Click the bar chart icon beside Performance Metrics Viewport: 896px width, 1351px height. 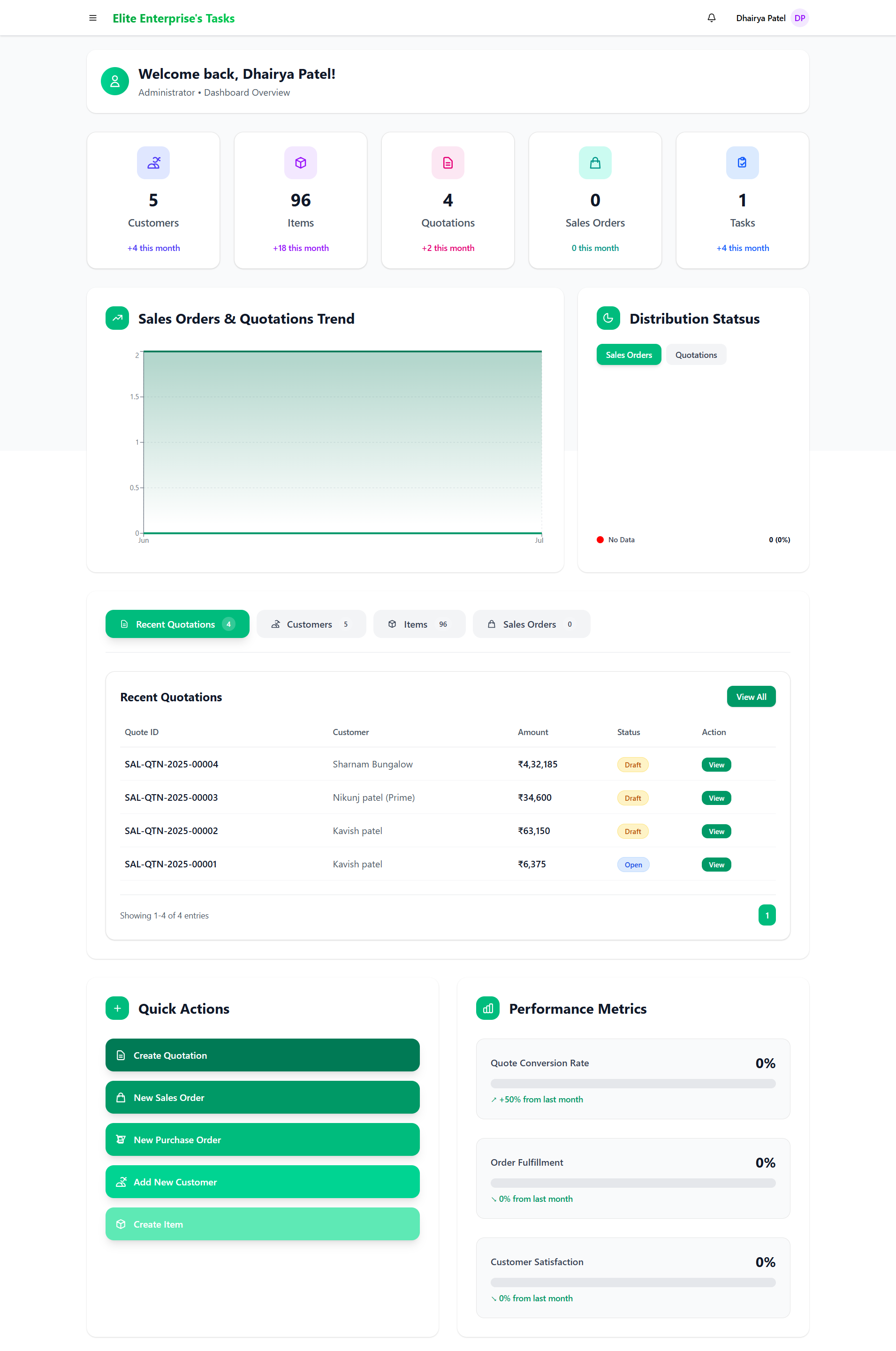(x=487, y=1008)
